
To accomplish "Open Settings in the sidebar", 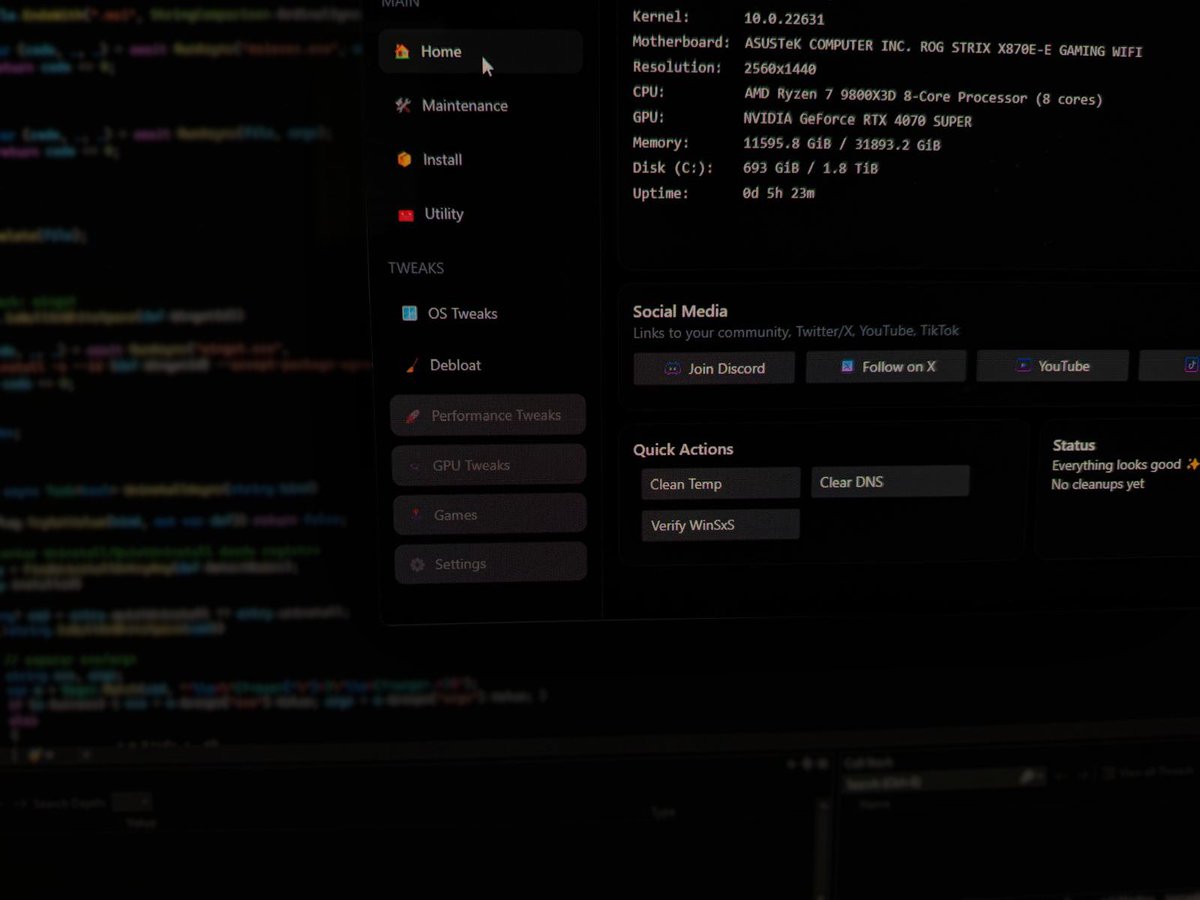I will (x=490, y=563).
